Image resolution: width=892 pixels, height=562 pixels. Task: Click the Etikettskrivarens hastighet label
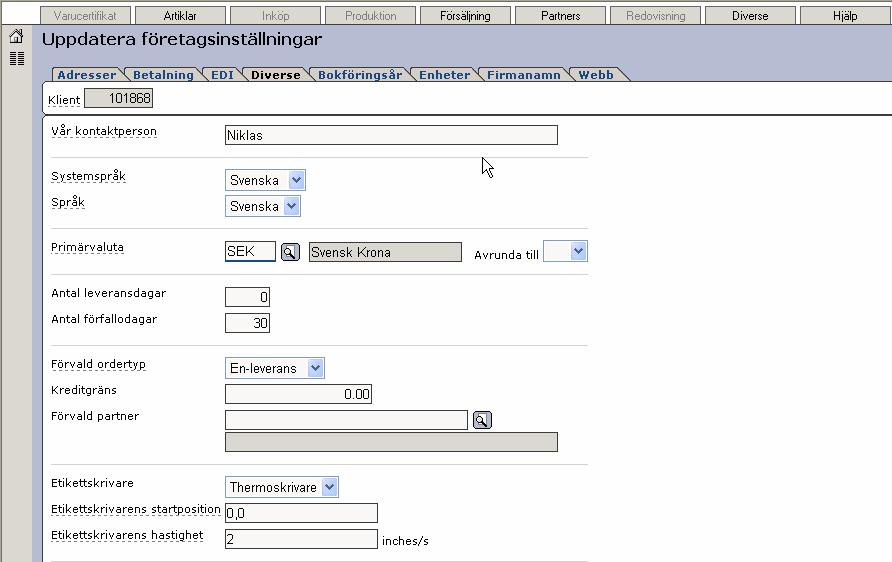coord(127,535)
